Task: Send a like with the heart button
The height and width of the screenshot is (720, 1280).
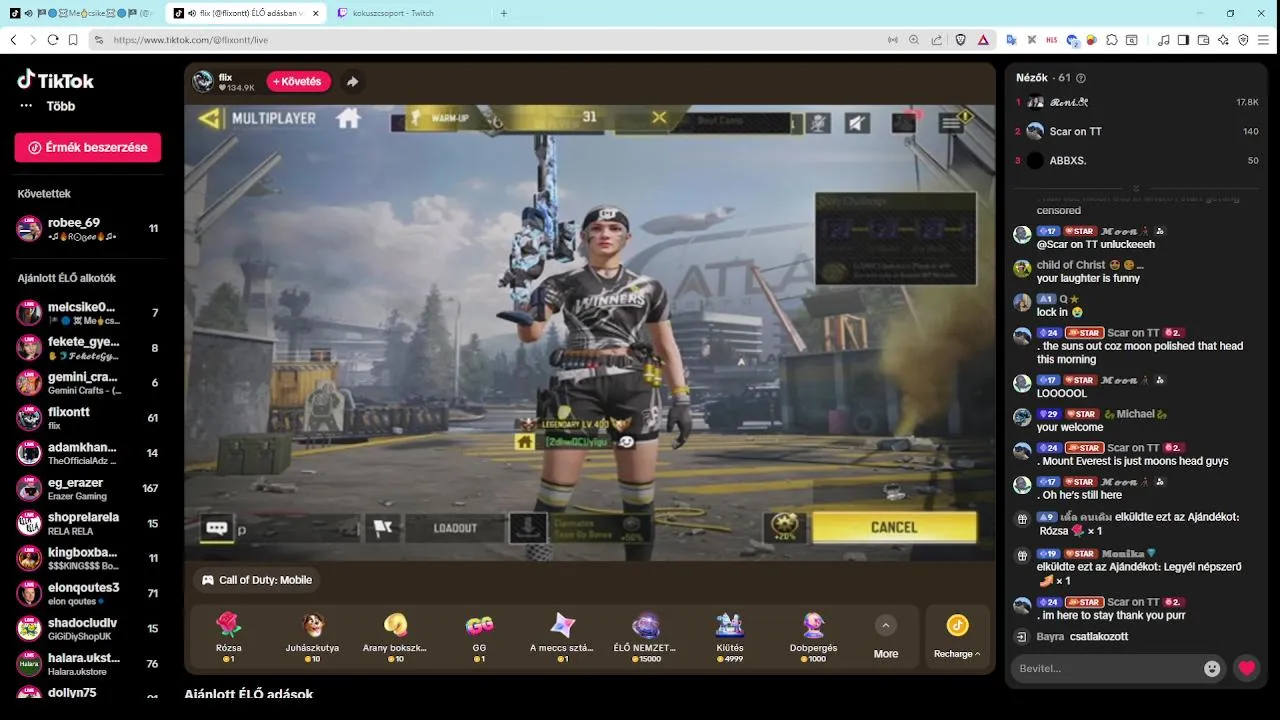Action: point(1246,668)
